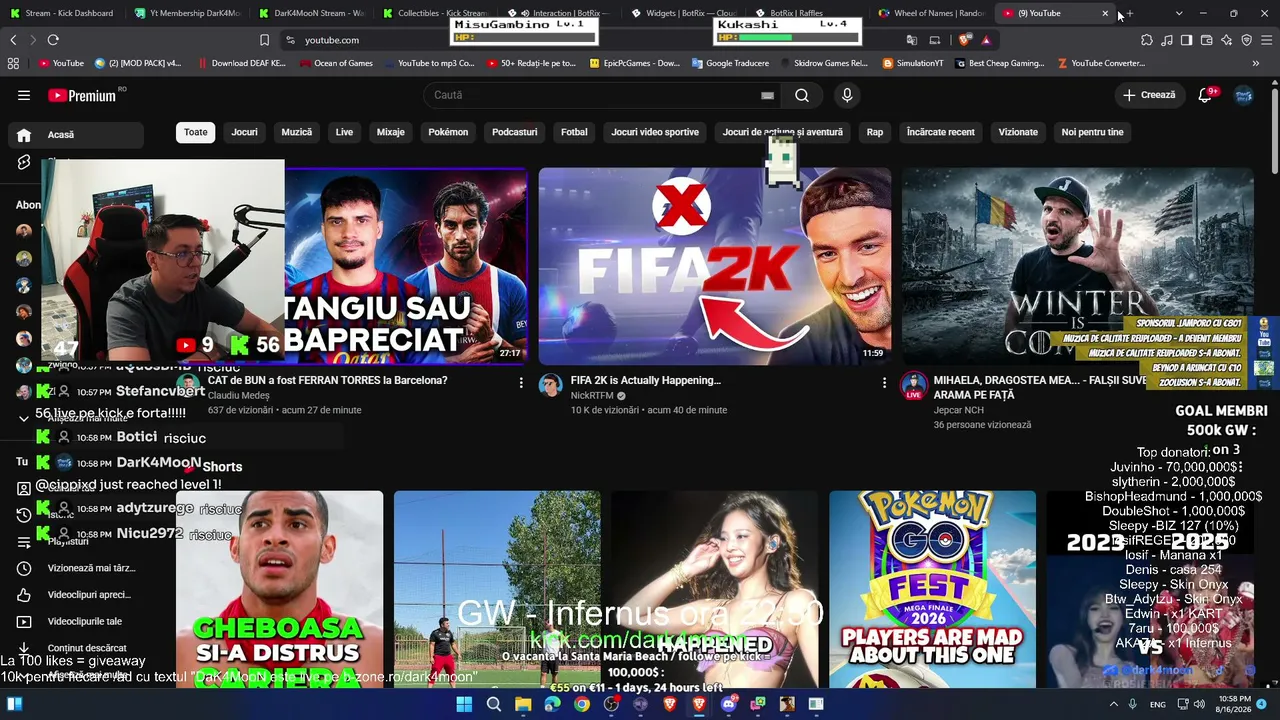Filter the feed by Jocuri
The height and width of the screenshot is (720, 1280).
tap(245, 132)
